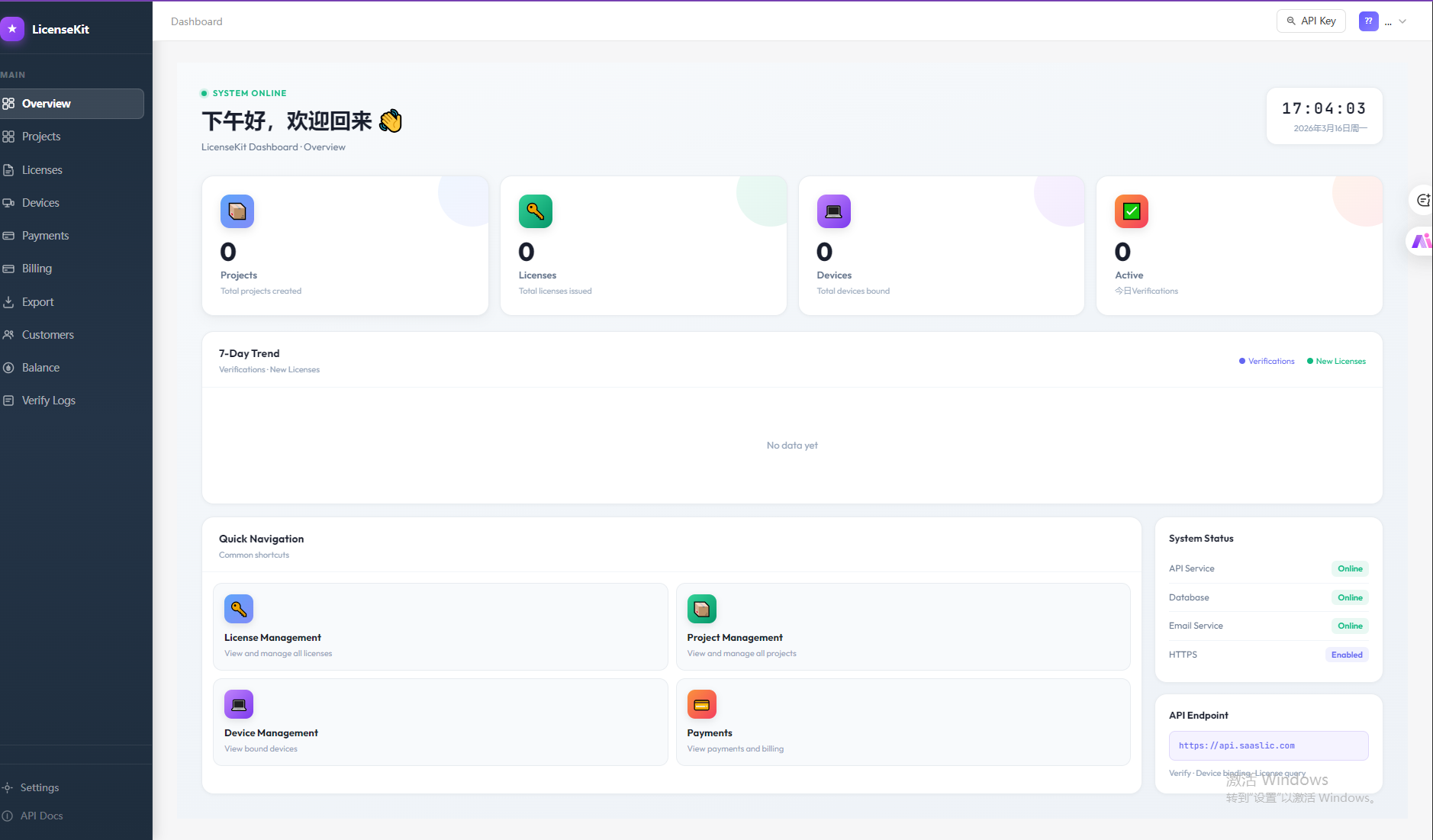
Task: Open Licenses from the sidebar icon
Action: click(9, 169)
